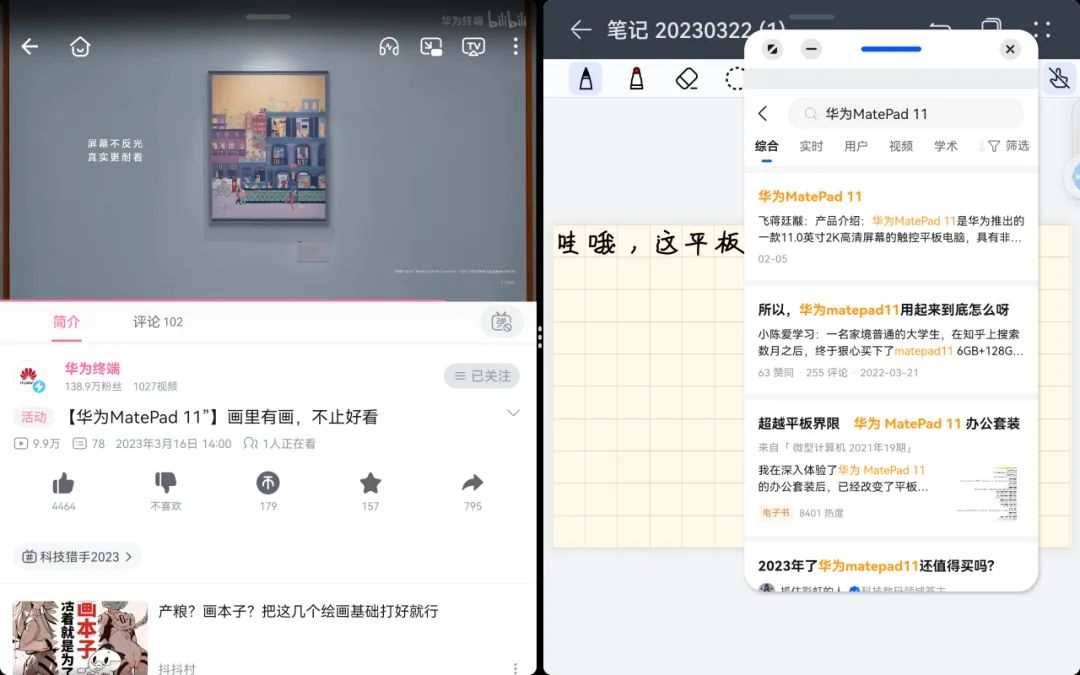This screenshot has height=675, width=1080.
Task: Expand the video title description chevron
Action: 511,412
